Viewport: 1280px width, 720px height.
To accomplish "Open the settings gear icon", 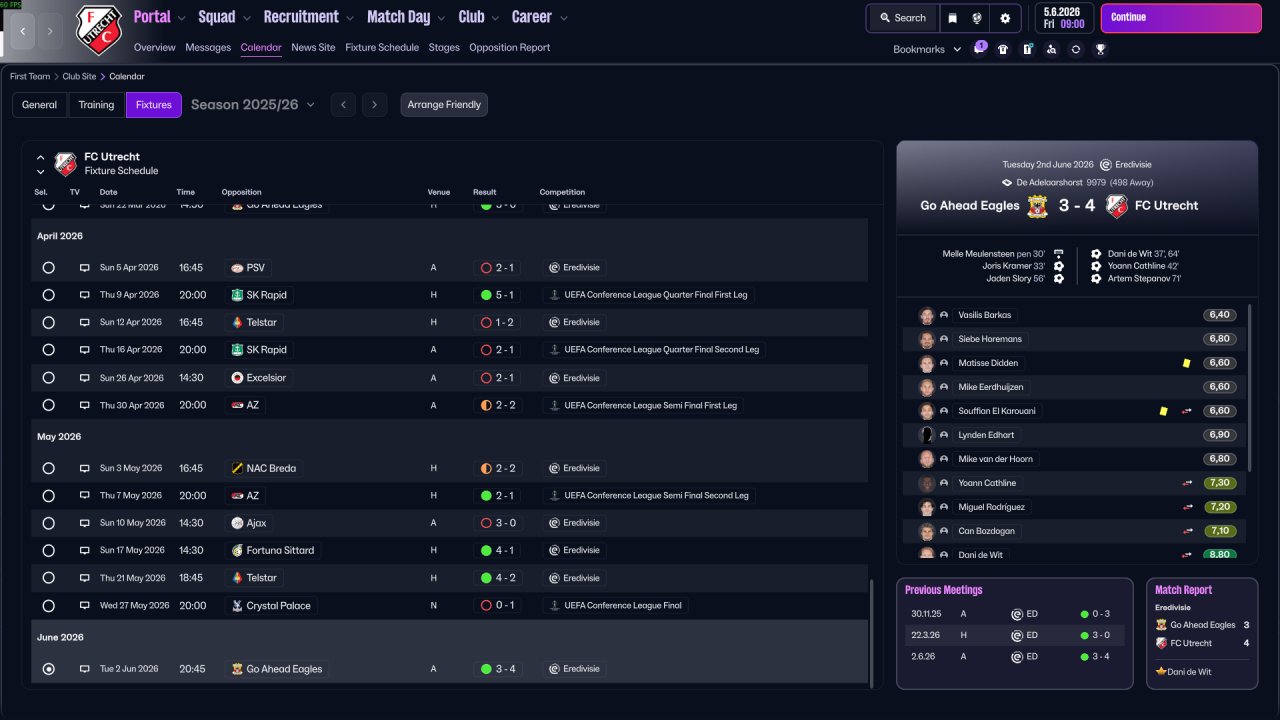I will pyautogui.click(x=1005, y=18).
